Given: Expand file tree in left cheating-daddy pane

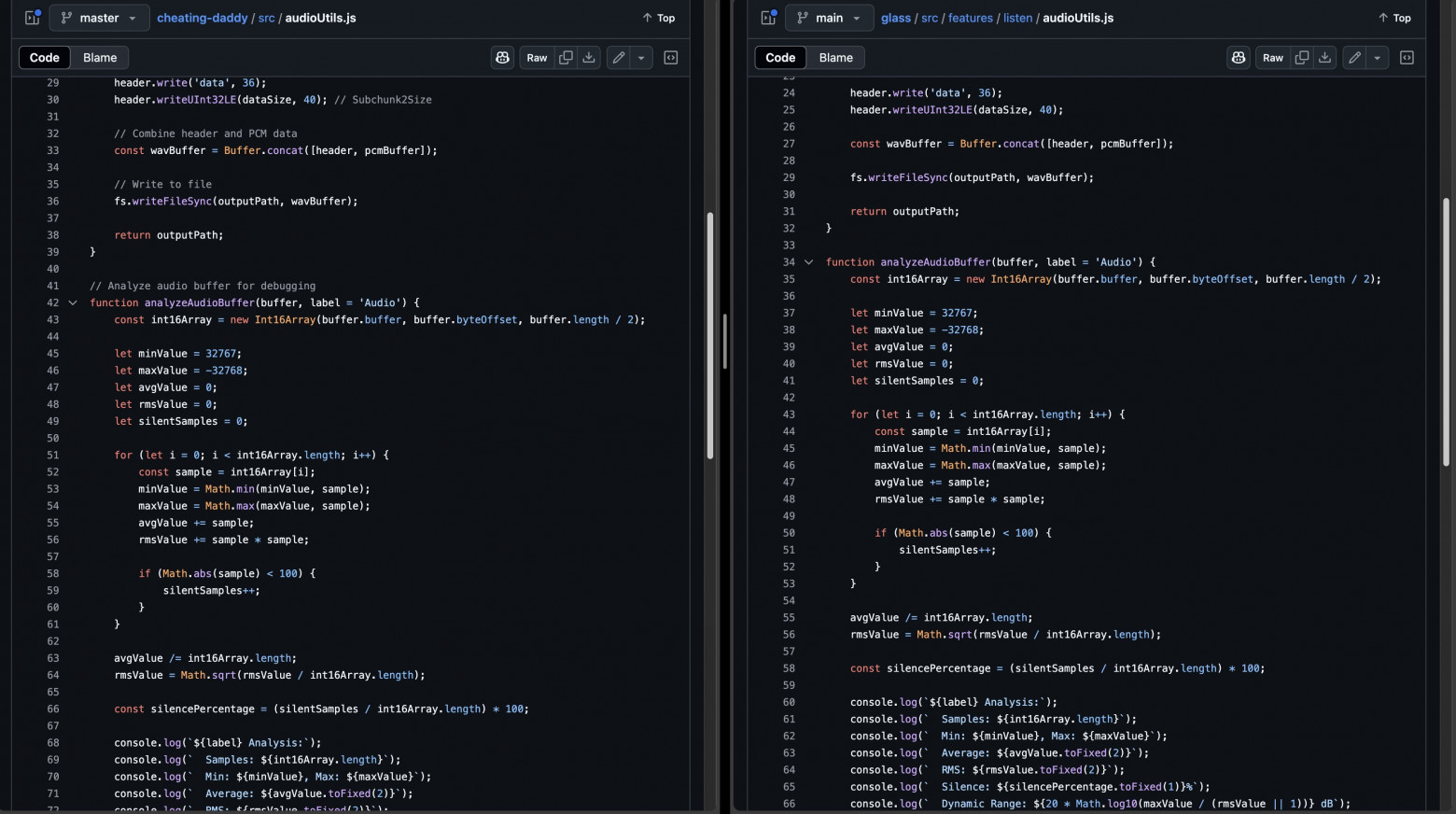Looking at the screenshot, I should click(32, 18).
